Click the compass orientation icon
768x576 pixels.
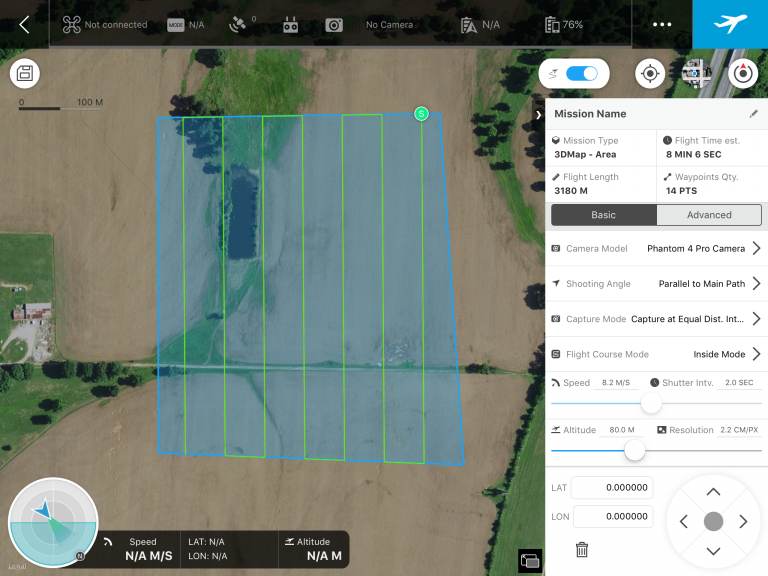pyautogui.click(x=743, y=74)
